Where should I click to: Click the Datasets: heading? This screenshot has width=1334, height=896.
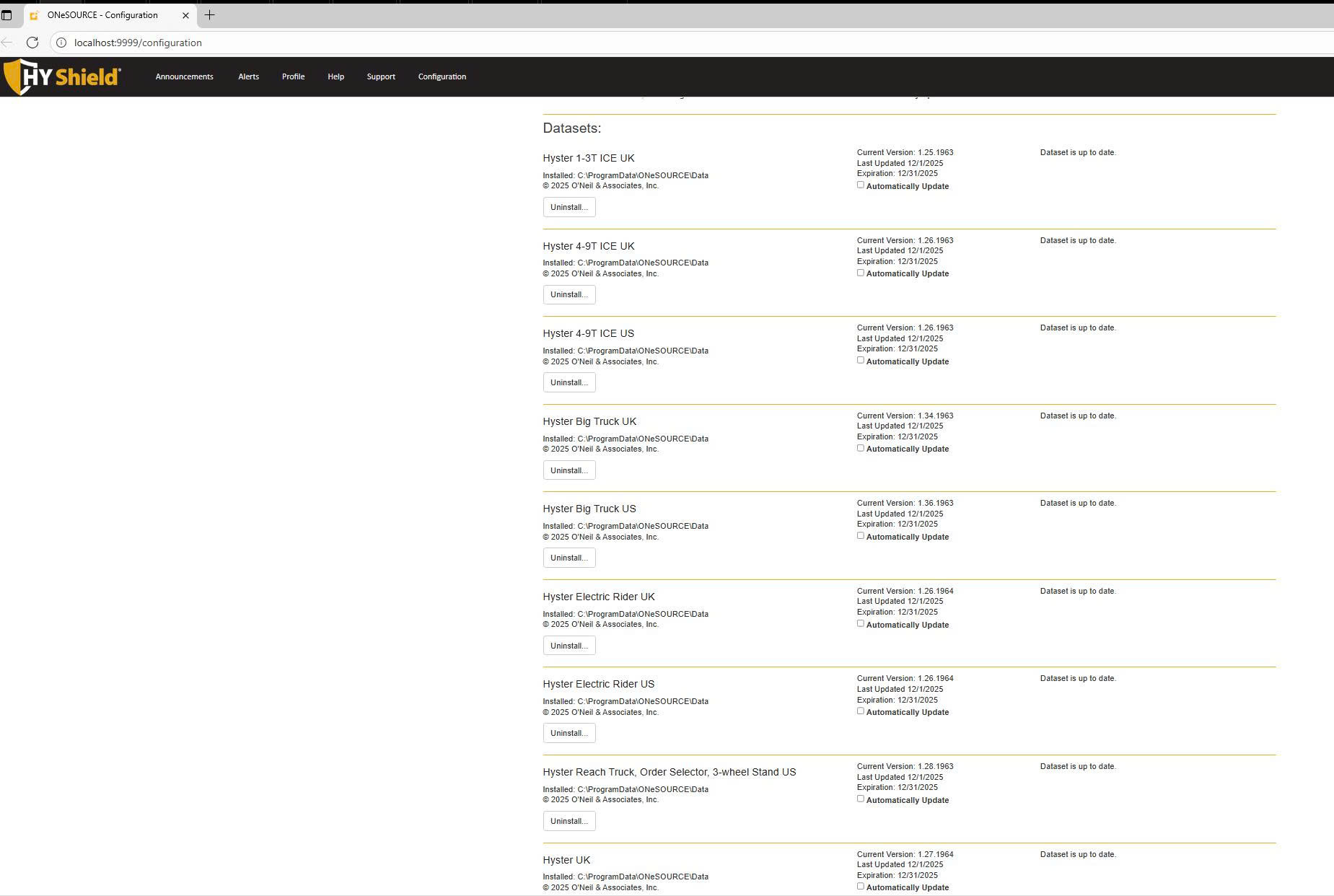(572, 128)
